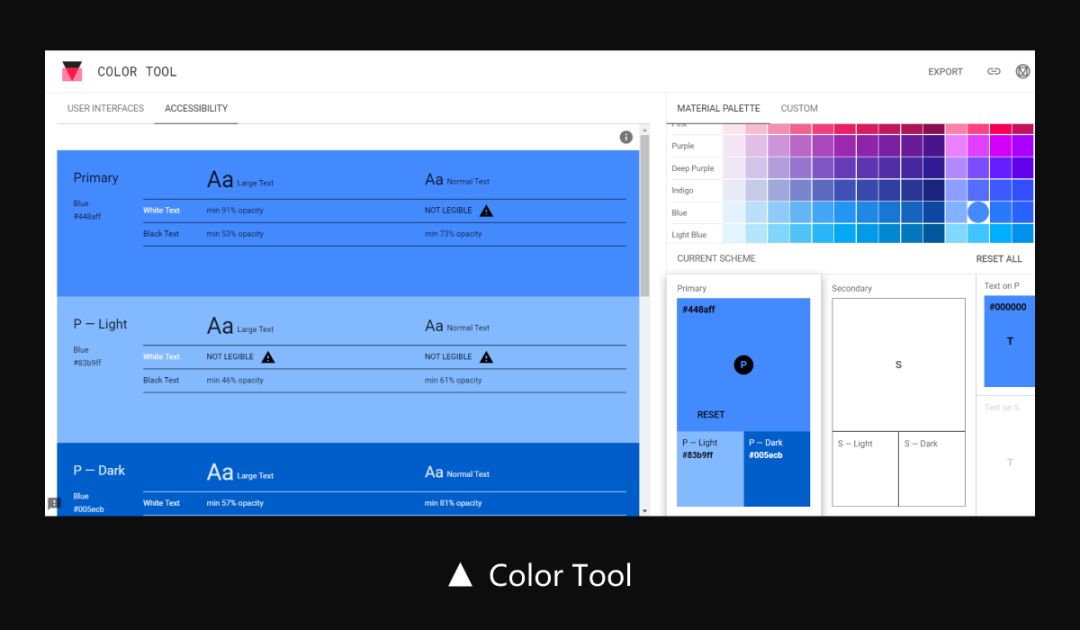The image size is (1080, 630).
Task: Pick the last Purple row swatch
Action: click(1022, 146)
